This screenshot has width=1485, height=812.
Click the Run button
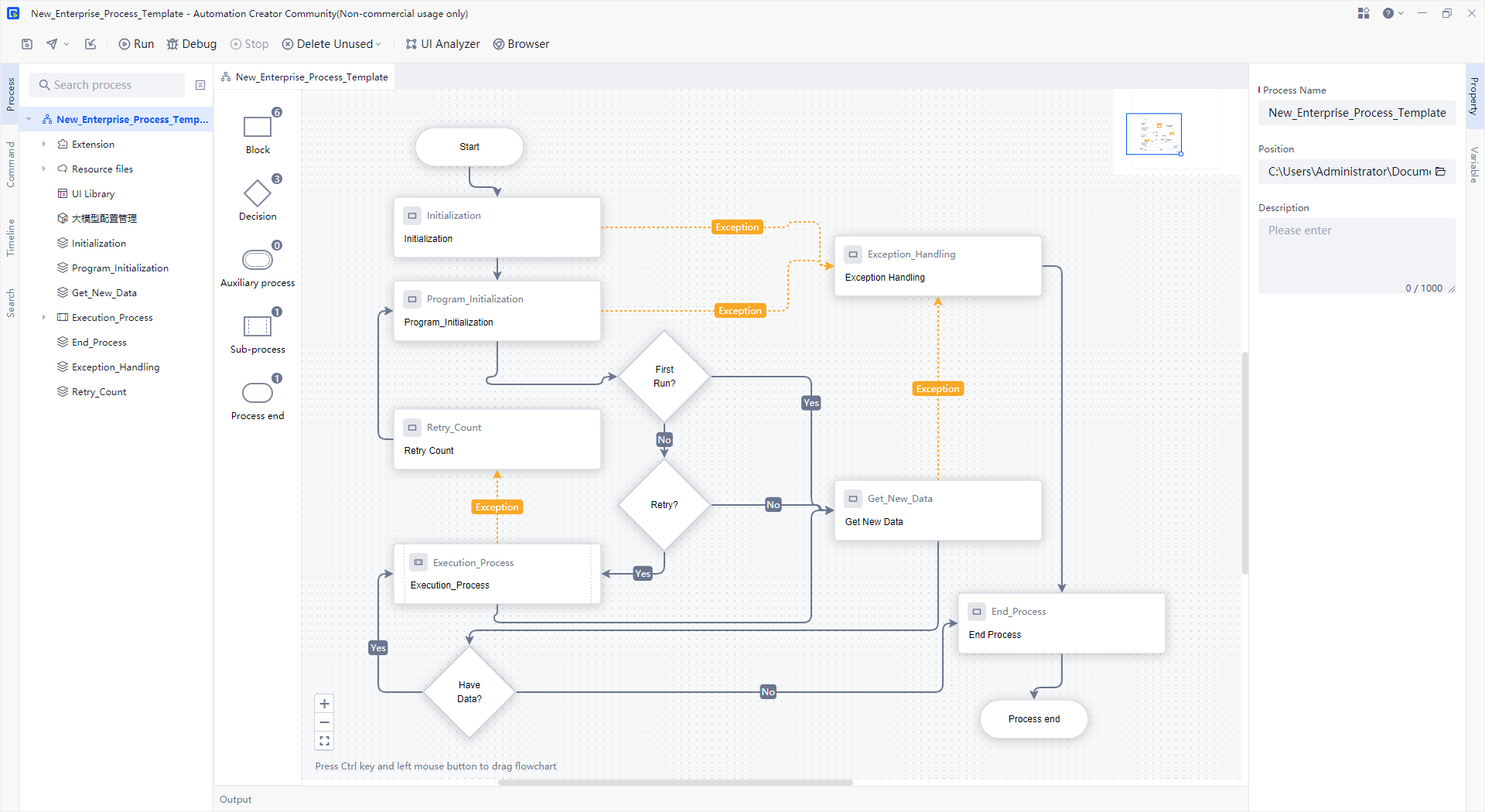click(135, 44)
